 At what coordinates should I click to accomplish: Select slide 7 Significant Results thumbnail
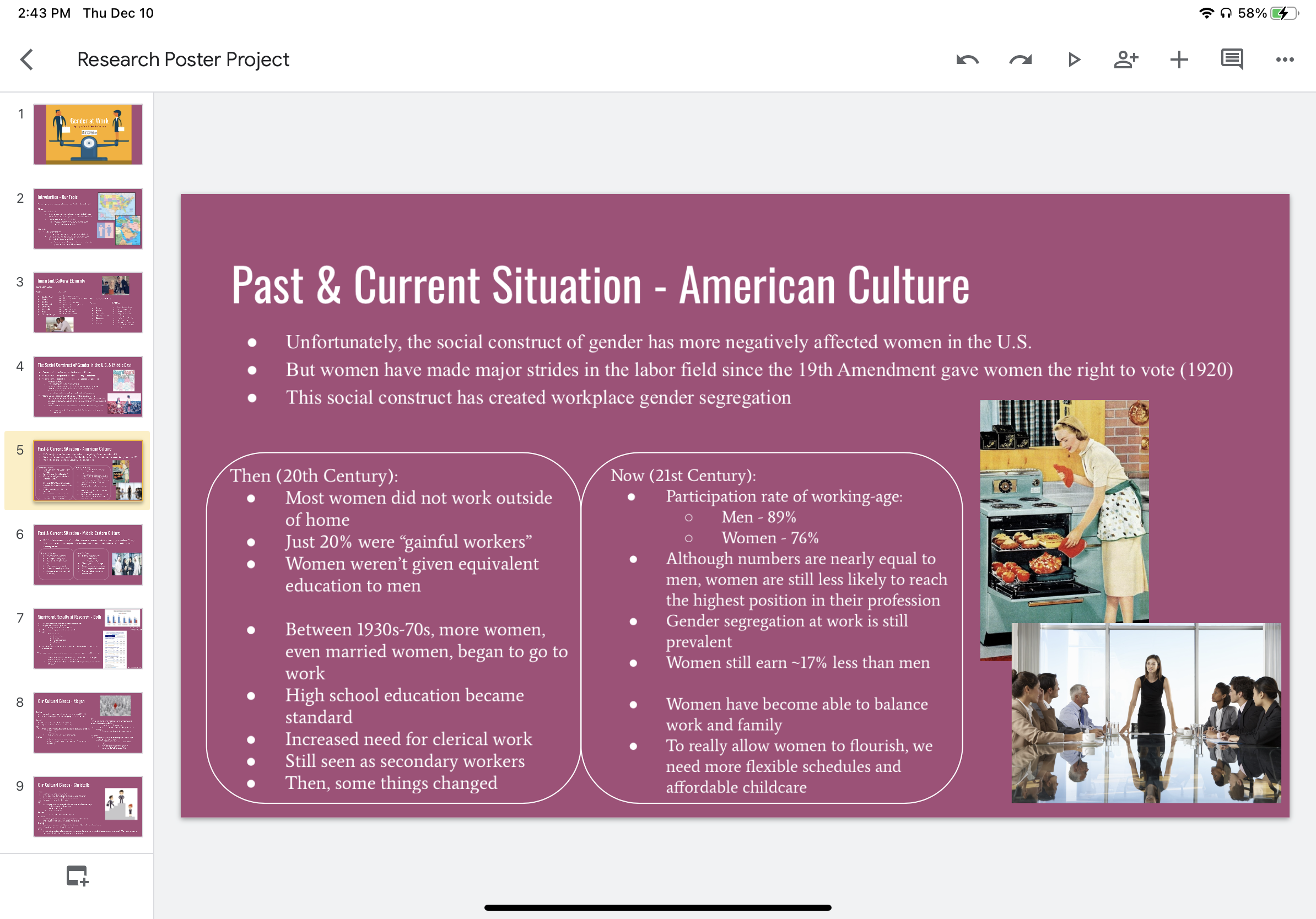tap(88, 638)
